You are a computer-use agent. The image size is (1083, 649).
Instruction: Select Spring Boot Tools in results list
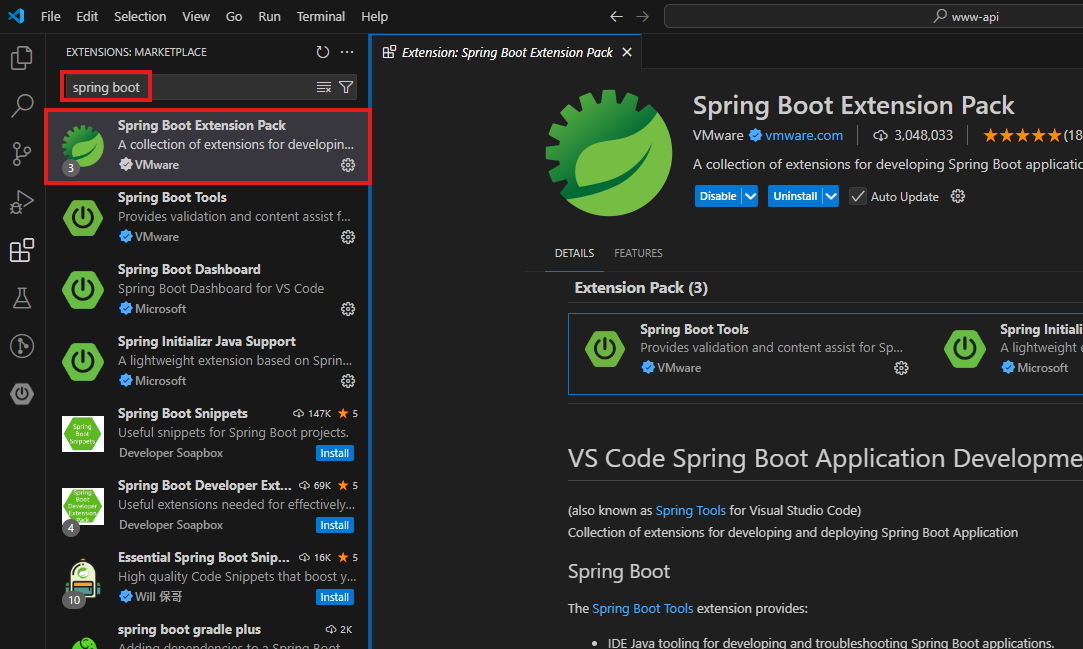click(207, 217)
